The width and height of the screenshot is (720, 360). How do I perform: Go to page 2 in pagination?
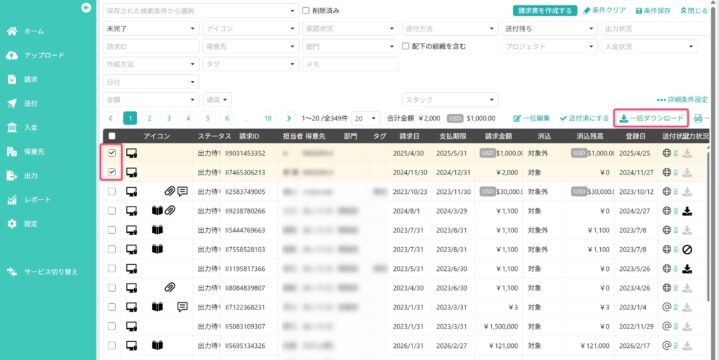pyautogui.click(x=150, y=118)
